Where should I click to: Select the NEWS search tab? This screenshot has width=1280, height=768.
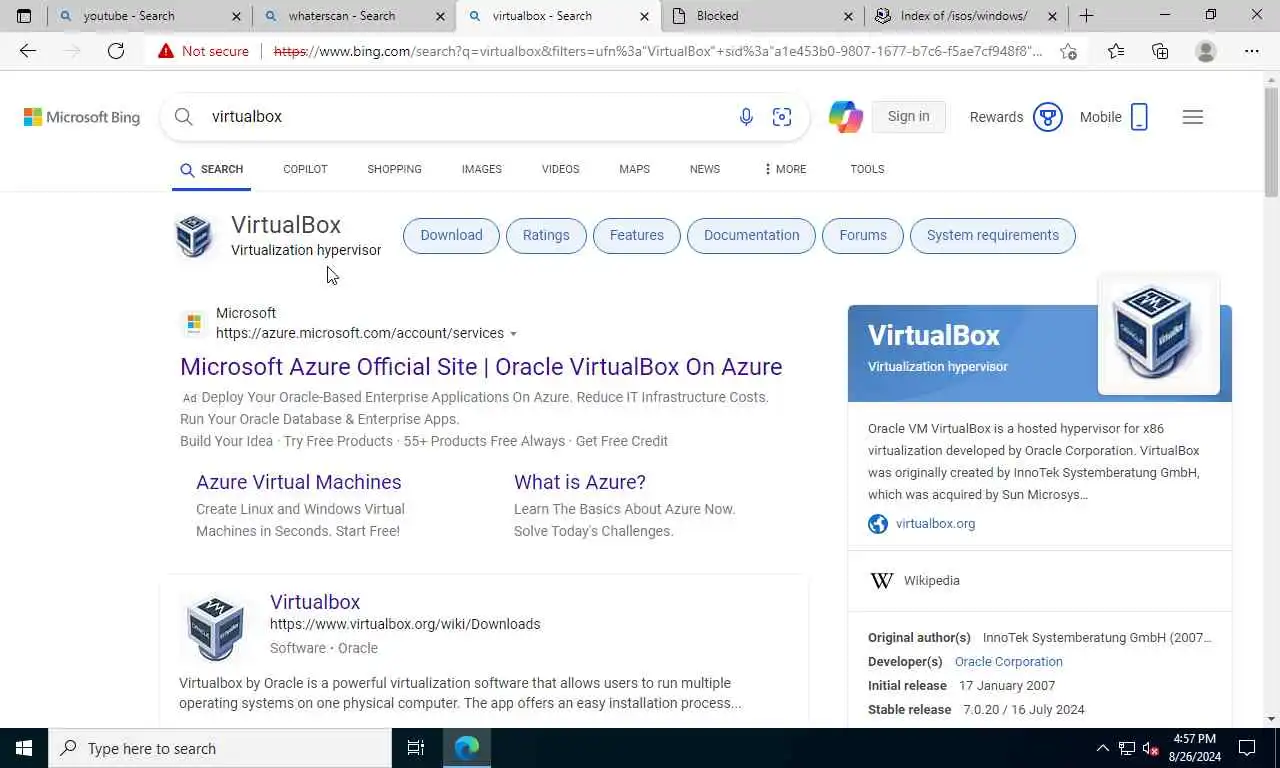coord(704,169)
